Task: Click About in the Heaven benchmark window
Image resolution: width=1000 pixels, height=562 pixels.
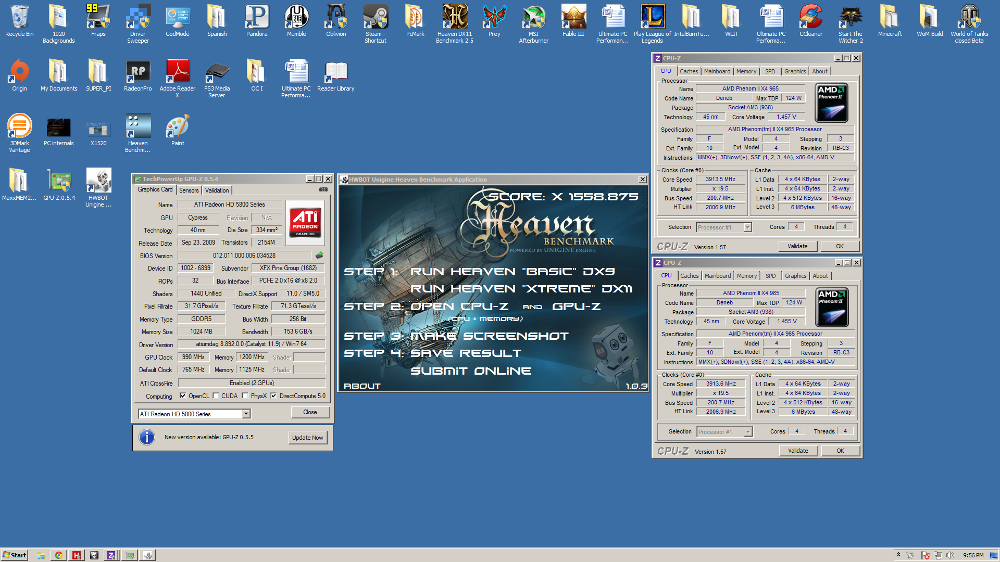Action: point(362,386)
